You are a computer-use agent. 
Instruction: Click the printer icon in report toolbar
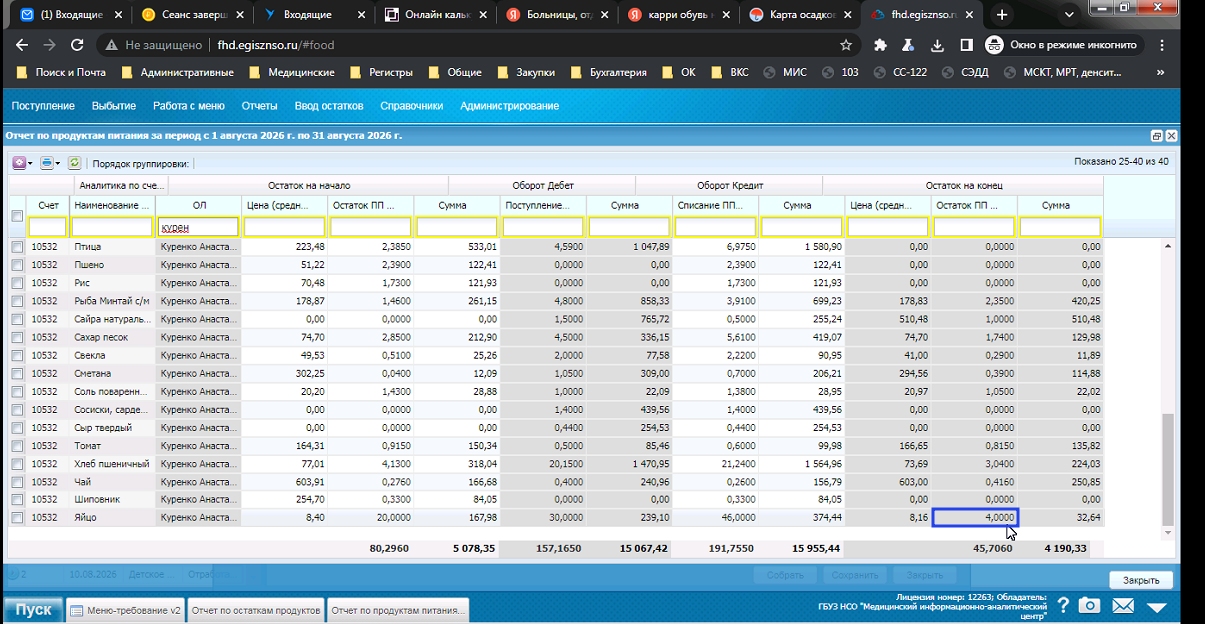pyautogui.click(x=47, y=162)
